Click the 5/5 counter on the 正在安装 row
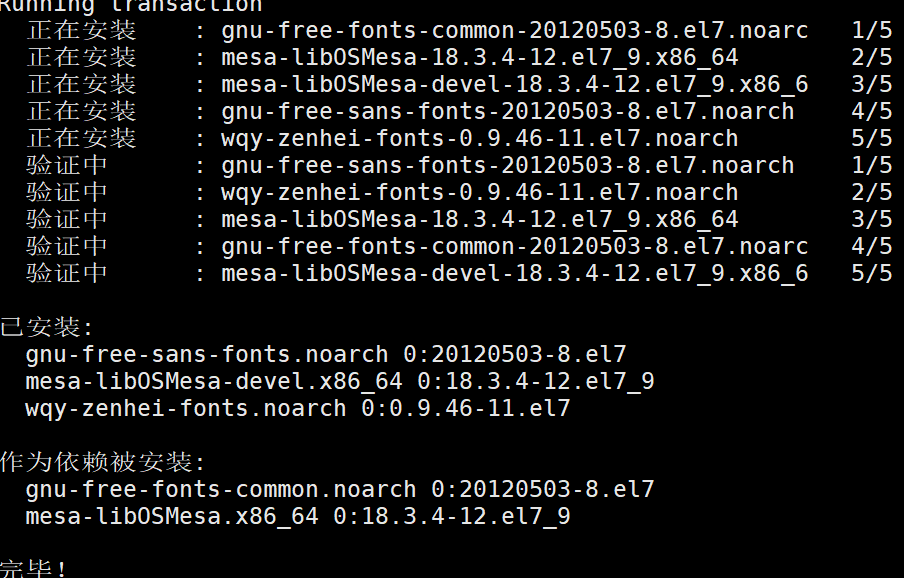Screen dimensions: 904x578 872,139
